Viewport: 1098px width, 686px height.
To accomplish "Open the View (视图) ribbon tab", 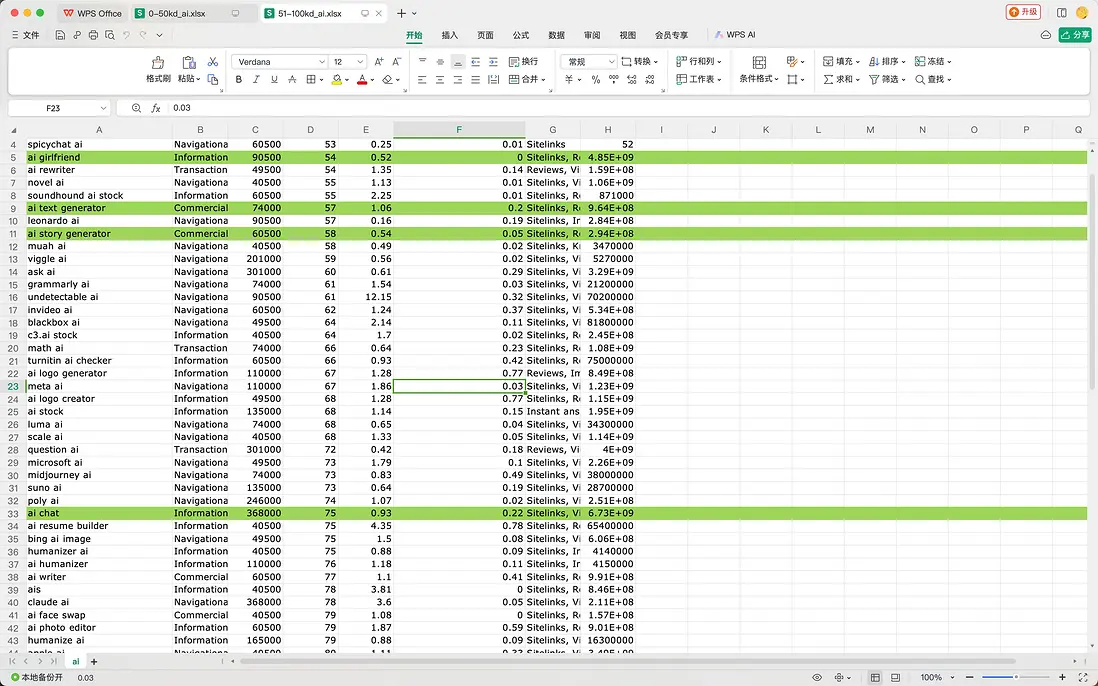I will (x=627, y=35).
